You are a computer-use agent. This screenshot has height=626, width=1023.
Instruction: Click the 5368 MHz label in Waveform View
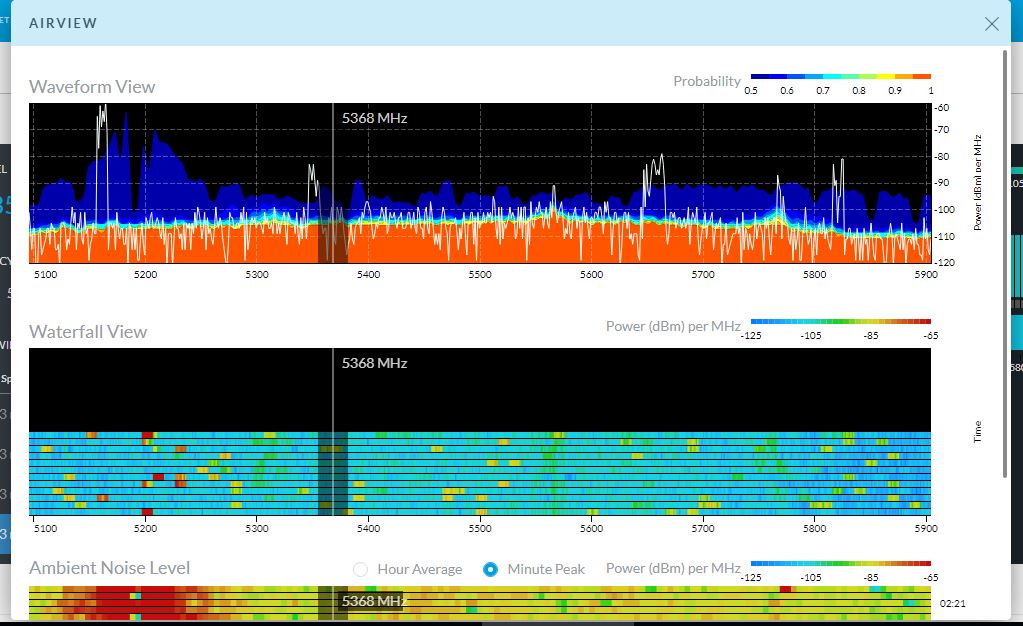pyautogui.click(x=374, y=118)
